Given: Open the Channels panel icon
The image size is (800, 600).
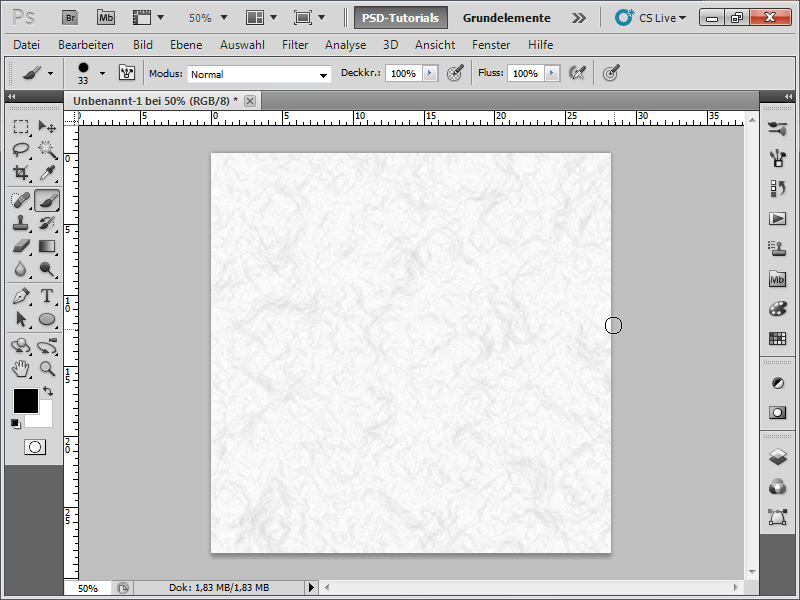Looking at the screenshot, I should [777, 487].
